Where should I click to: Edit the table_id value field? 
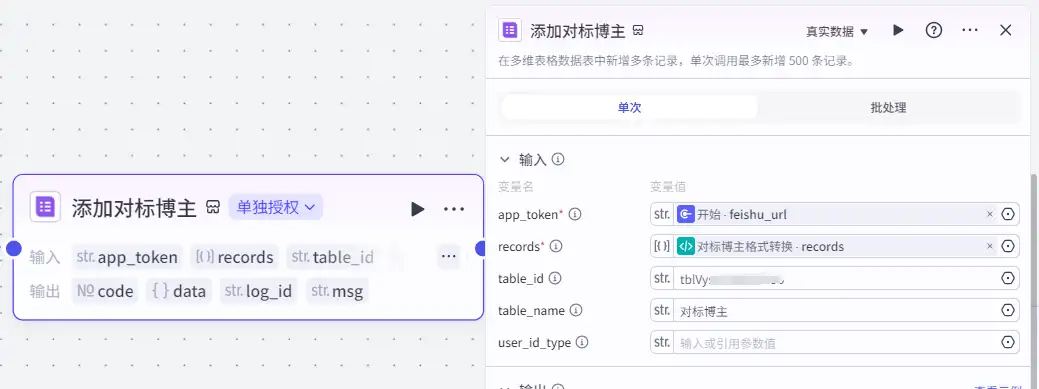click(x=836, y=278)
